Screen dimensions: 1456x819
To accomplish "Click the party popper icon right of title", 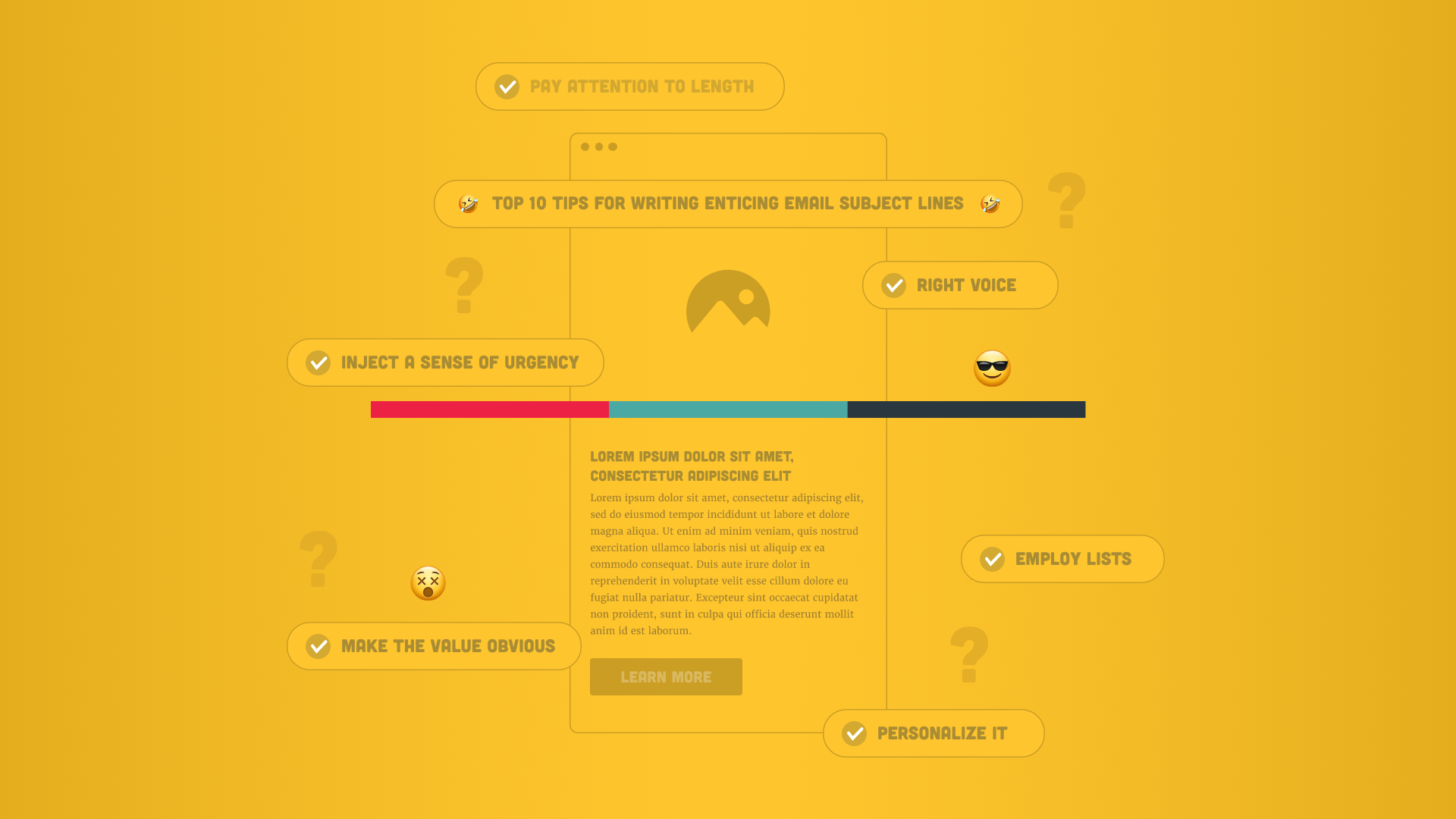I will click(x=989, y=204).
